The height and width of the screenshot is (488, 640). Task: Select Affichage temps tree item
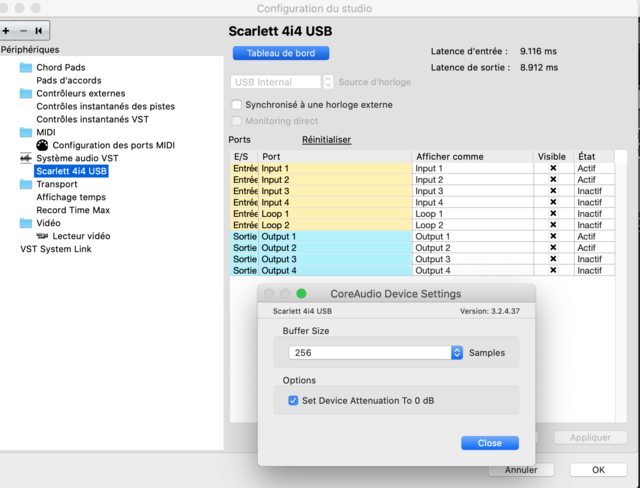pyautogui.click(x=71, y=197)
